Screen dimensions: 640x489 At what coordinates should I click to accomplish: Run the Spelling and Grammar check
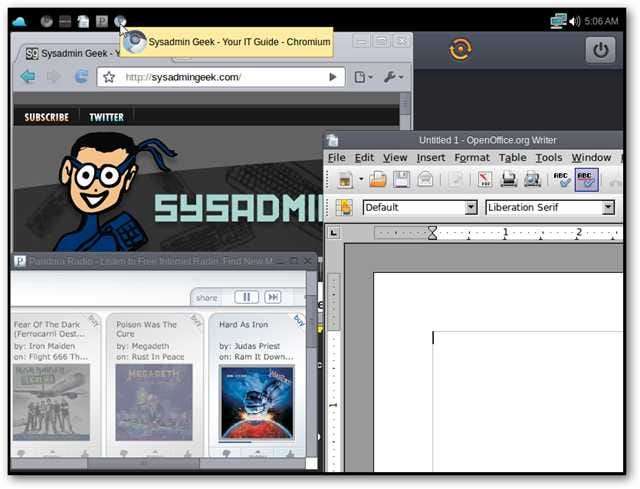point(562,179)
